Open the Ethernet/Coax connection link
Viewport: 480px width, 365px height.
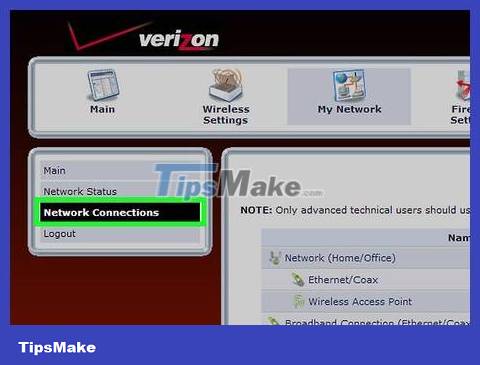[x=343, y=280]
